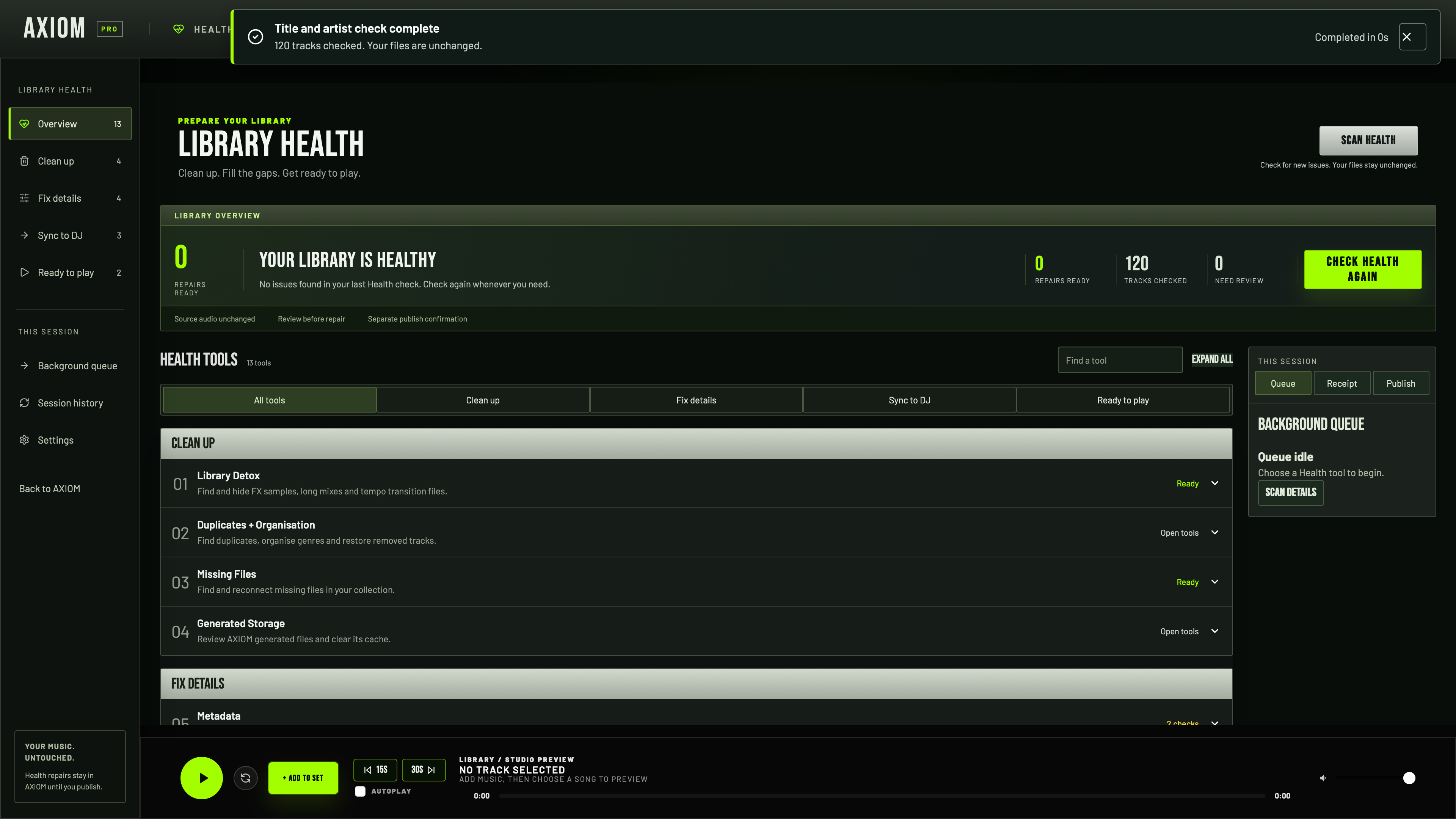1456x819 pixels.
Task: Open the Publish session tab
Action: 1401,383
